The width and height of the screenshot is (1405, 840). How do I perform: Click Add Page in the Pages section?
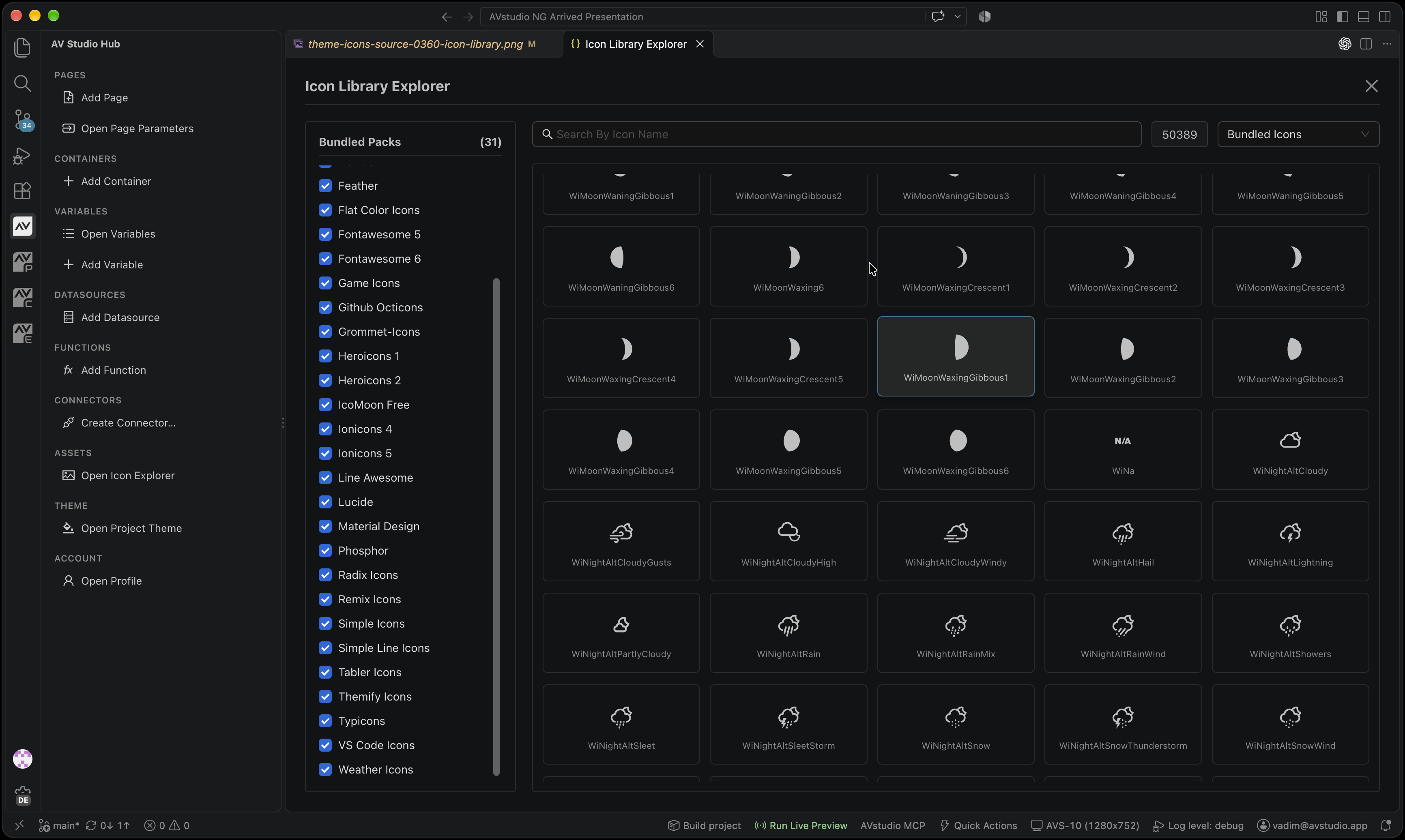pyautogui.click(x=104, y=98)
